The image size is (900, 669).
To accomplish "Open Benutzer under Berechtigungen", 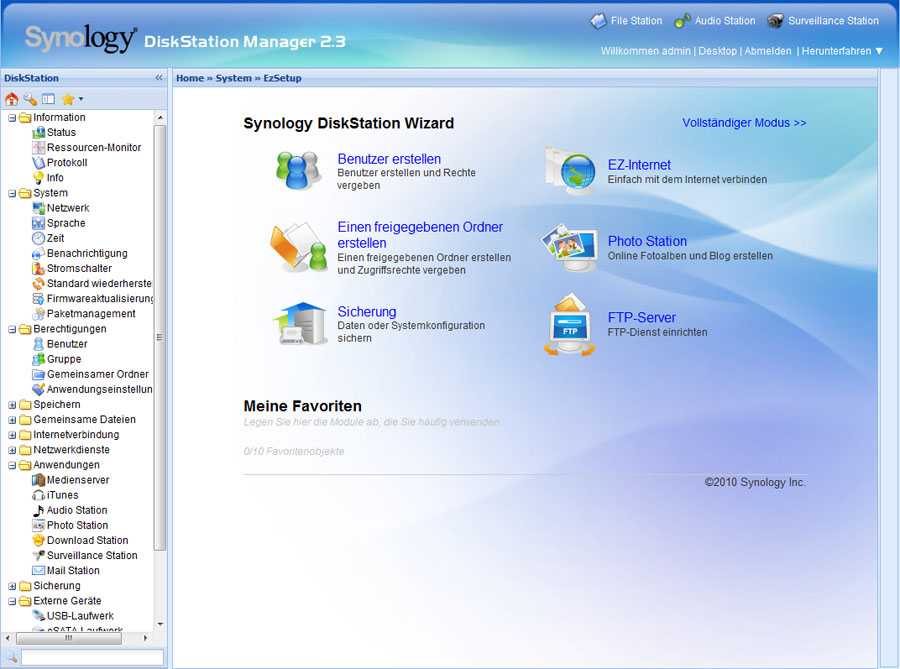I will pos(60,344).
